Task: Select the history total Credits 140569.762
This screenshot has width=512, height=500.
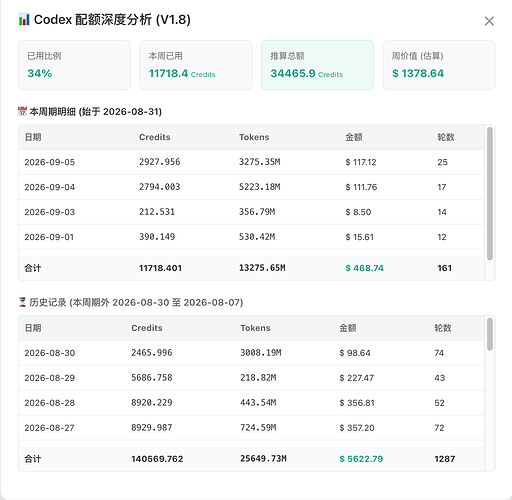Action: click(x=157, y=459)
